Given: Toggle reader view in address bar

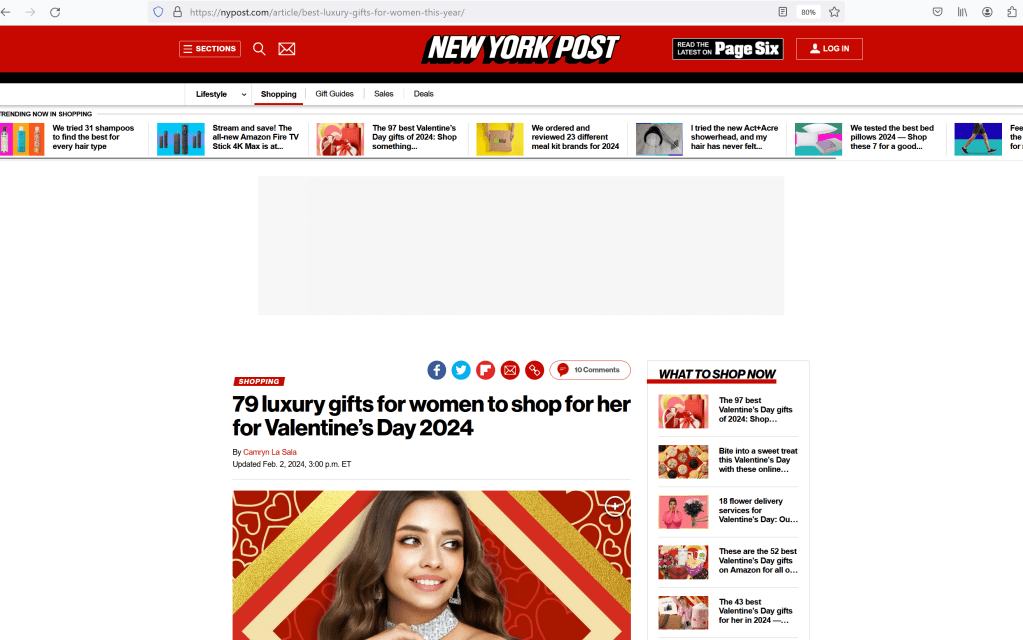Looking at the screenshot, I should click(782, 12).
